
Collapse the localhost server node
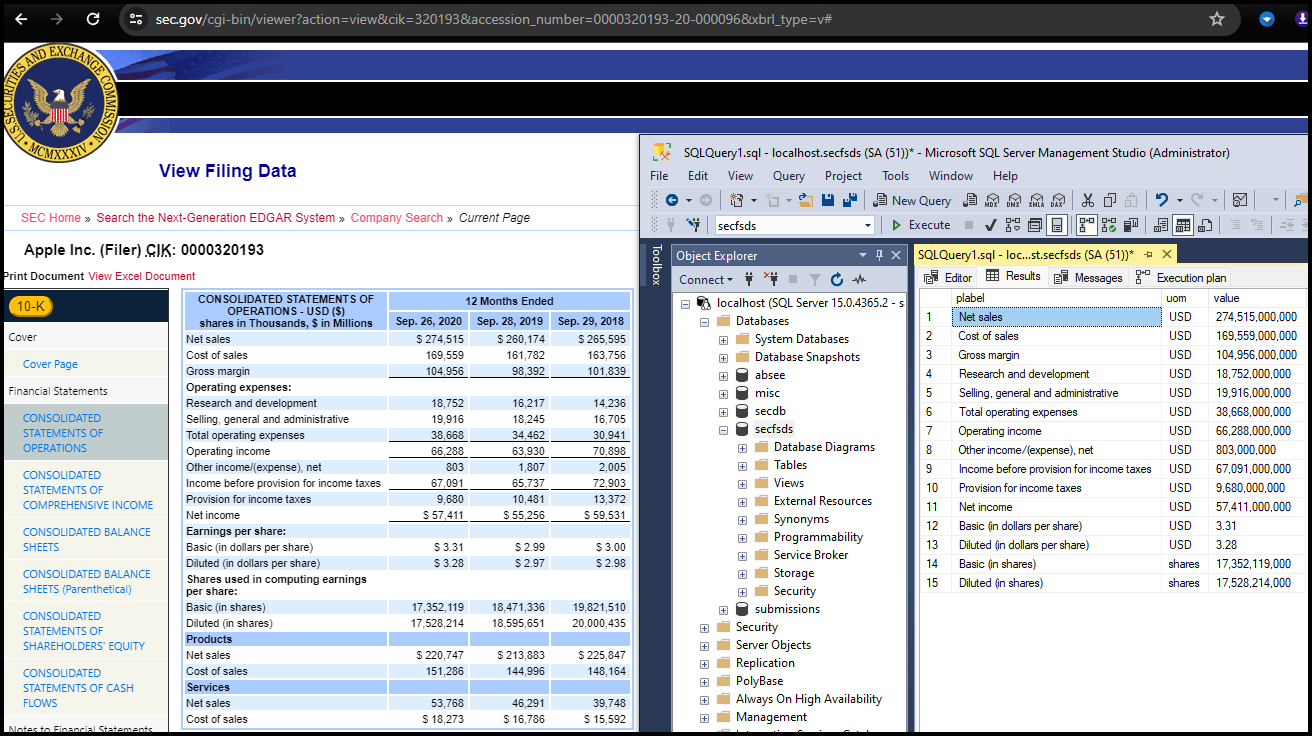click(x=685, y=303)
